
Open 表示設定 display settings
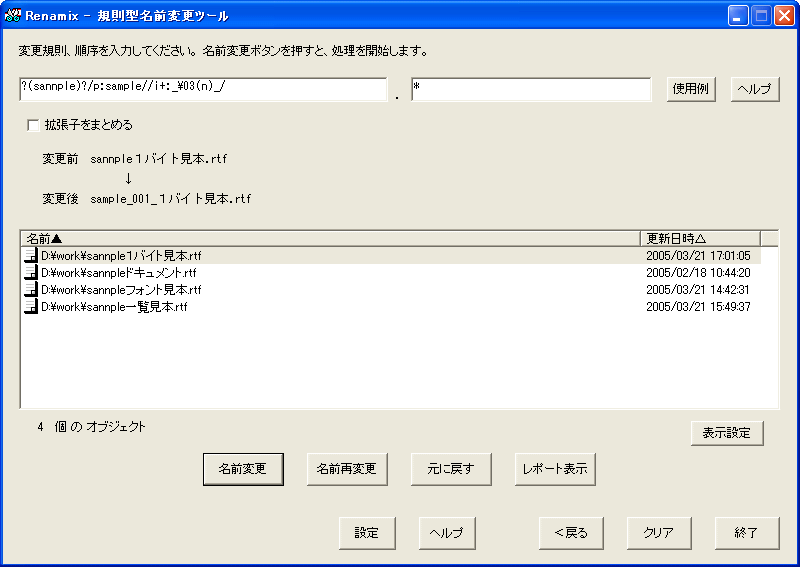(727, 433)
